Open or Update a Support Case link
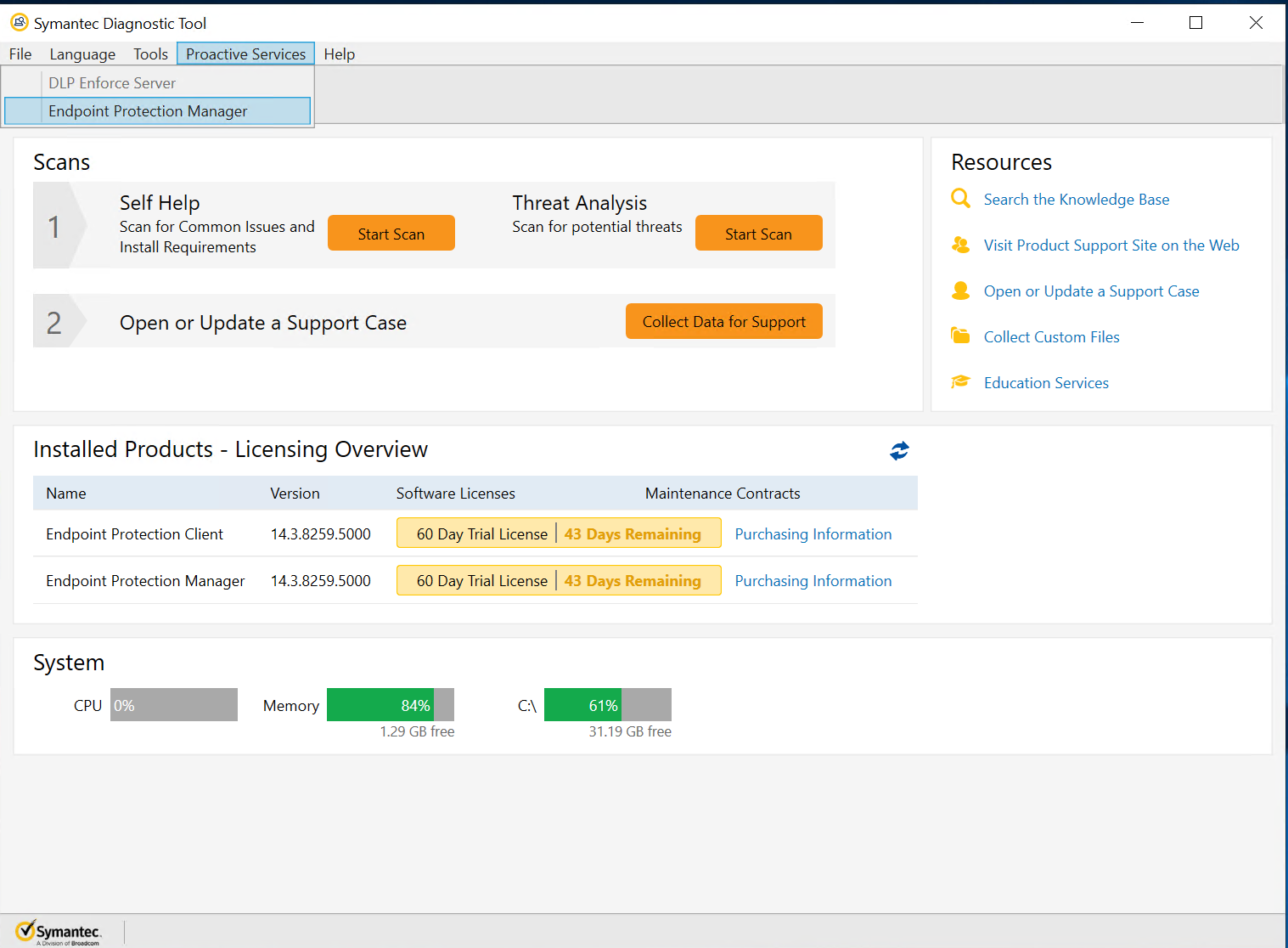 [x=1092, y=291]
